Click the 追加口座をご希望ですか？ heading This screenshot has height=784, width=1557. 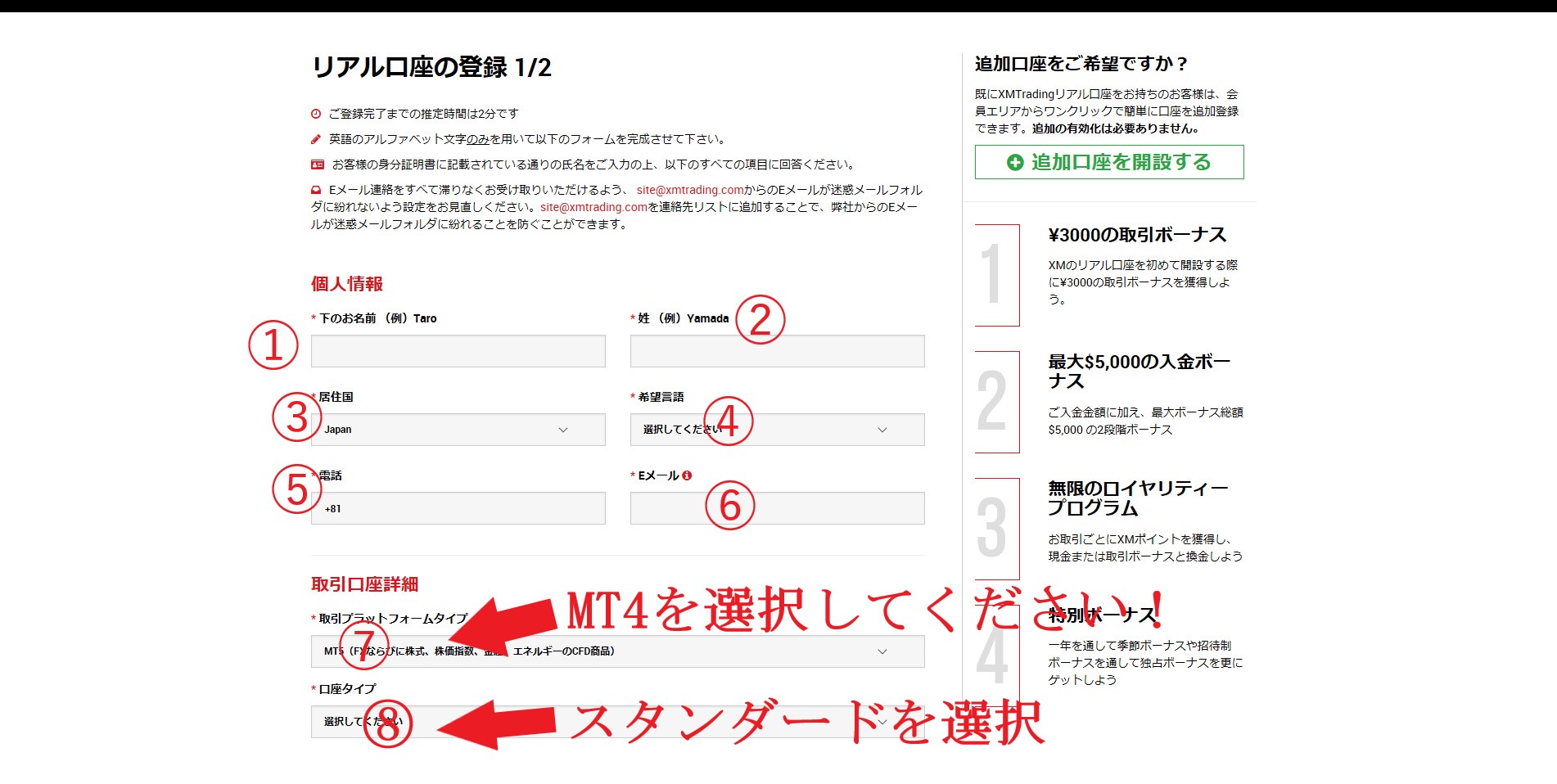coord(1081,64)
